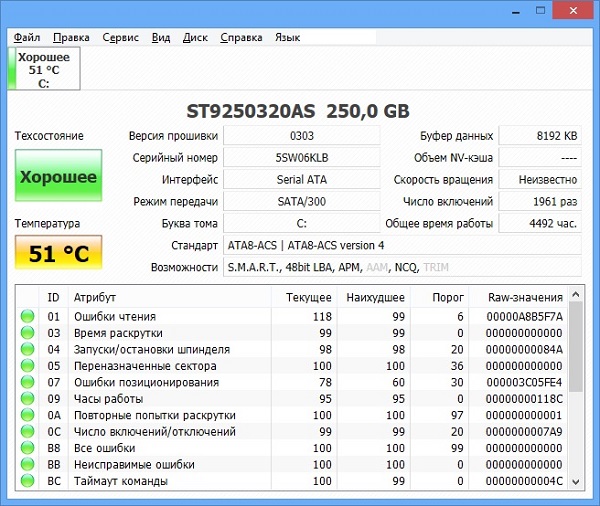Click the Температура label
The width and height of the screenshot is (600, 506).
47,224
